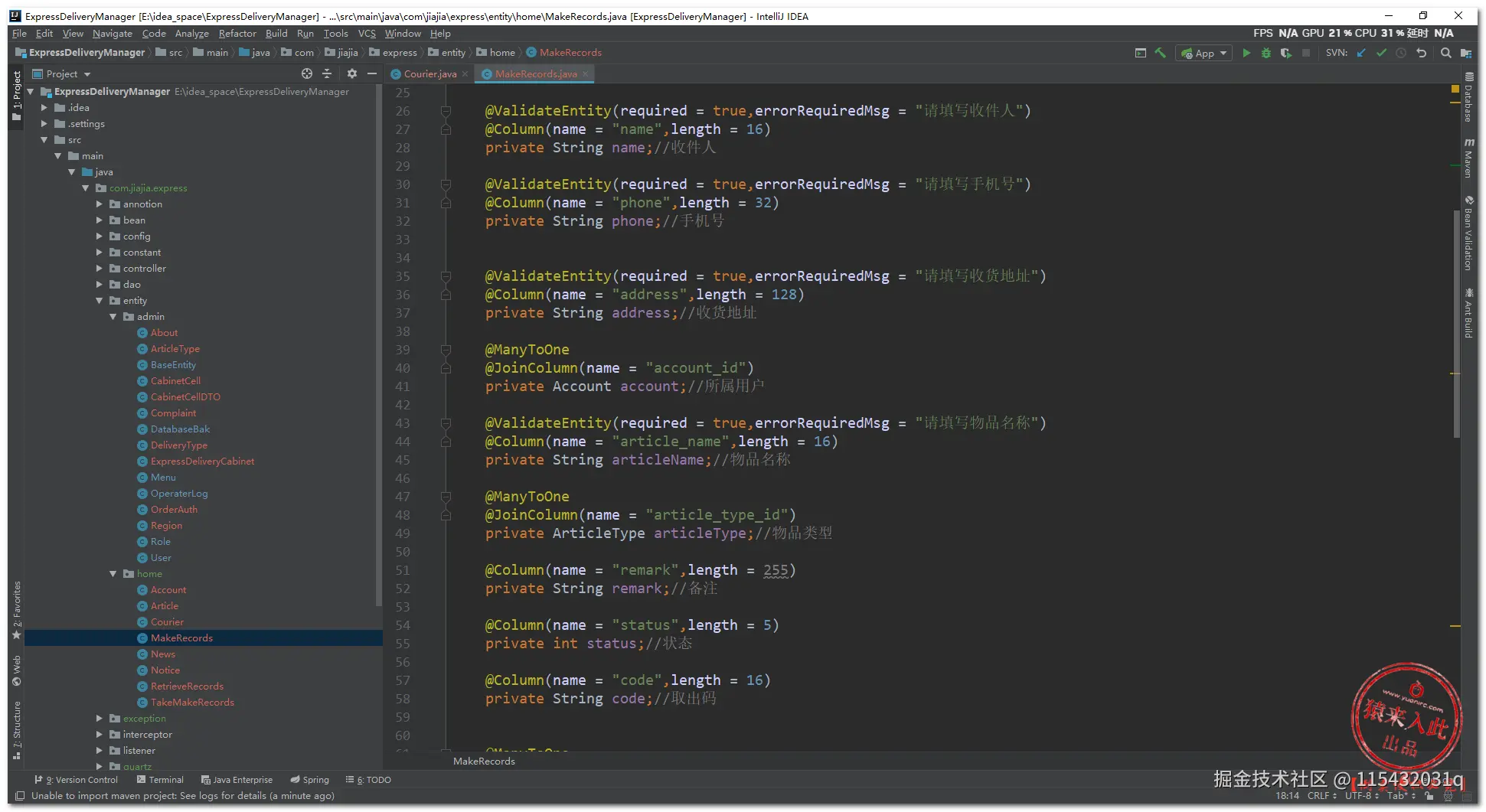The image size is (1486, 812).
Task: Revert changes with the SVN undo arrow
Action: tap(1421, 53)
